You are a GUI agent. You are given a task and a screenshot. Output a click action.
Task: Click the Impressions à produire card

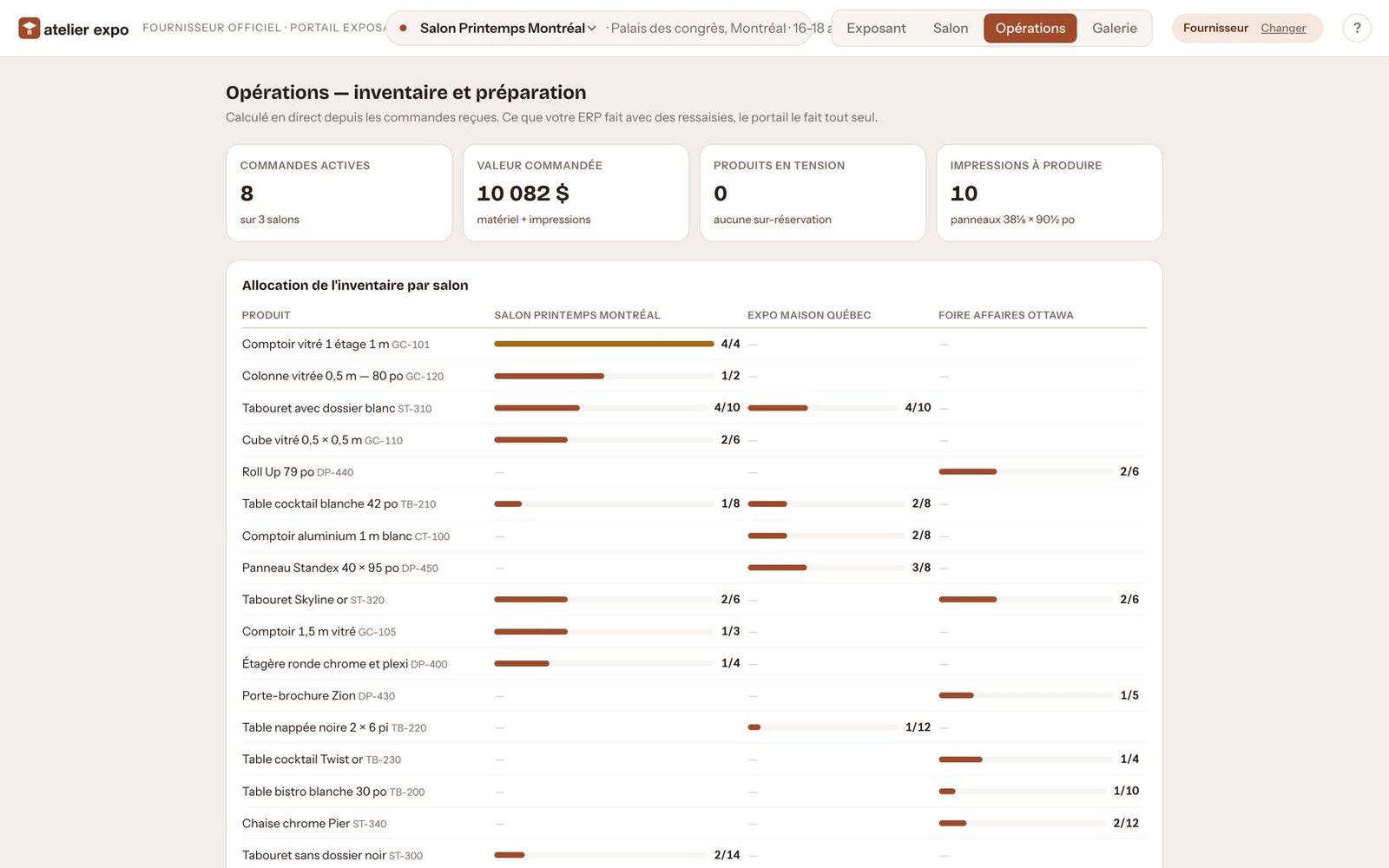click(1049, 193)
